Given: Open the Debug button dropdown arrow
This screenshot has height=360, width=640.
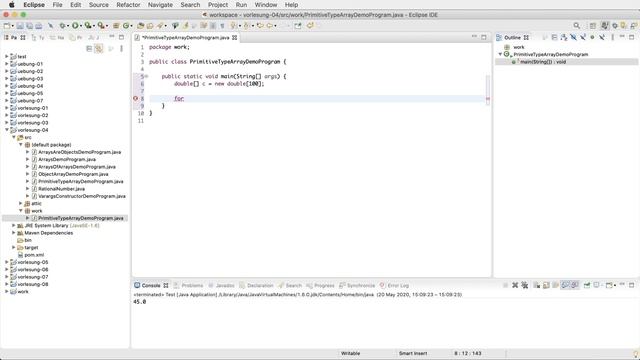Looking at the screenshot, I should (x=68, y=26).
